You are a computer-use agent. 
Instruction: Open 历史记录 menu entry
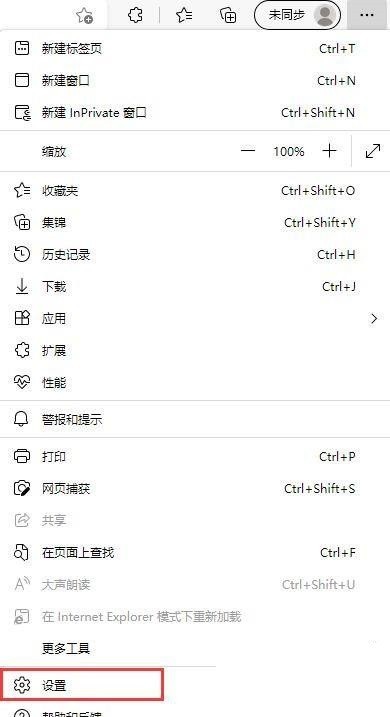coord(195,254)
